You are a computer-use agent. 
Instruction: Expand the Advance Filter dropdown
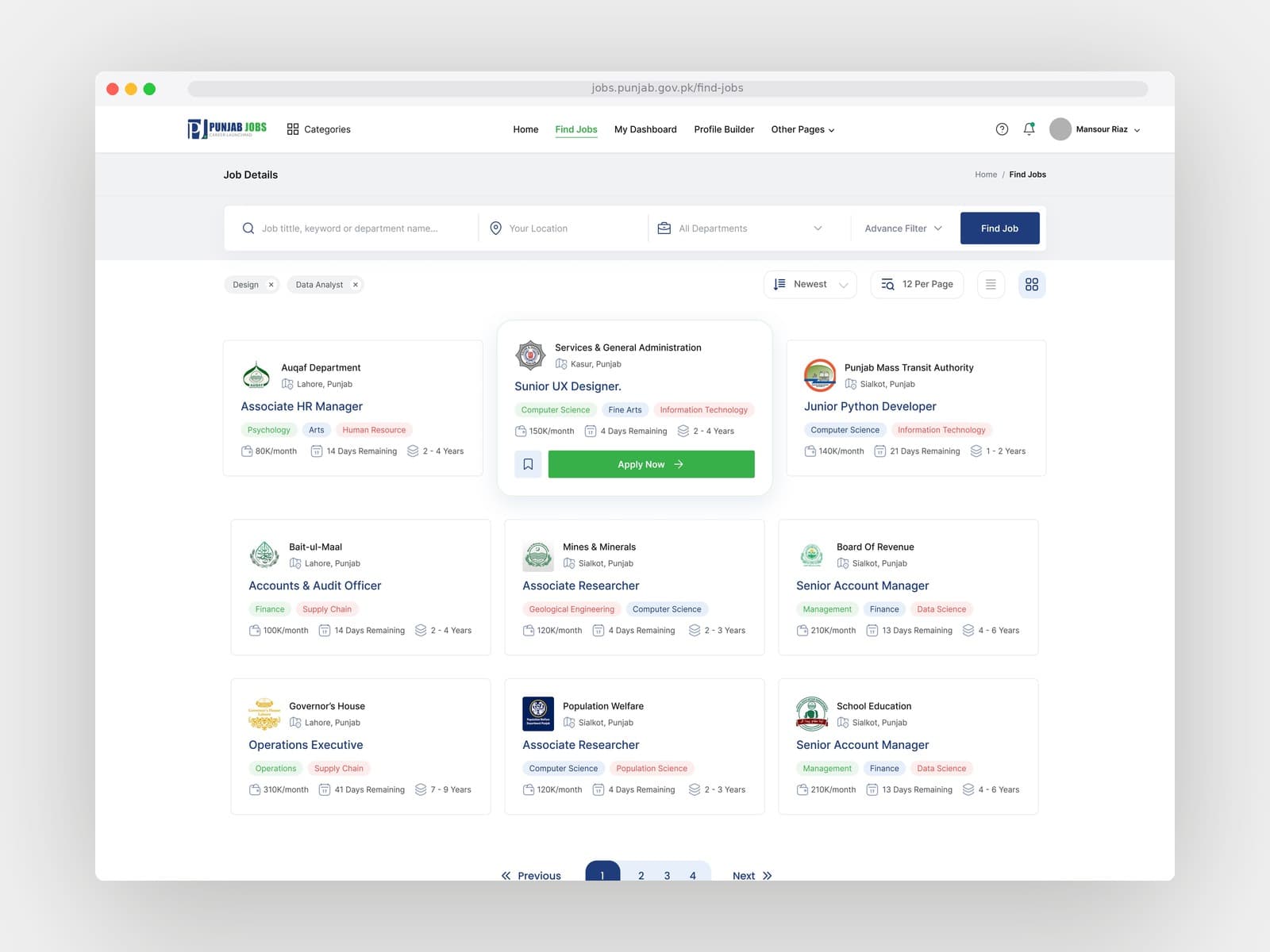point(903,228)
